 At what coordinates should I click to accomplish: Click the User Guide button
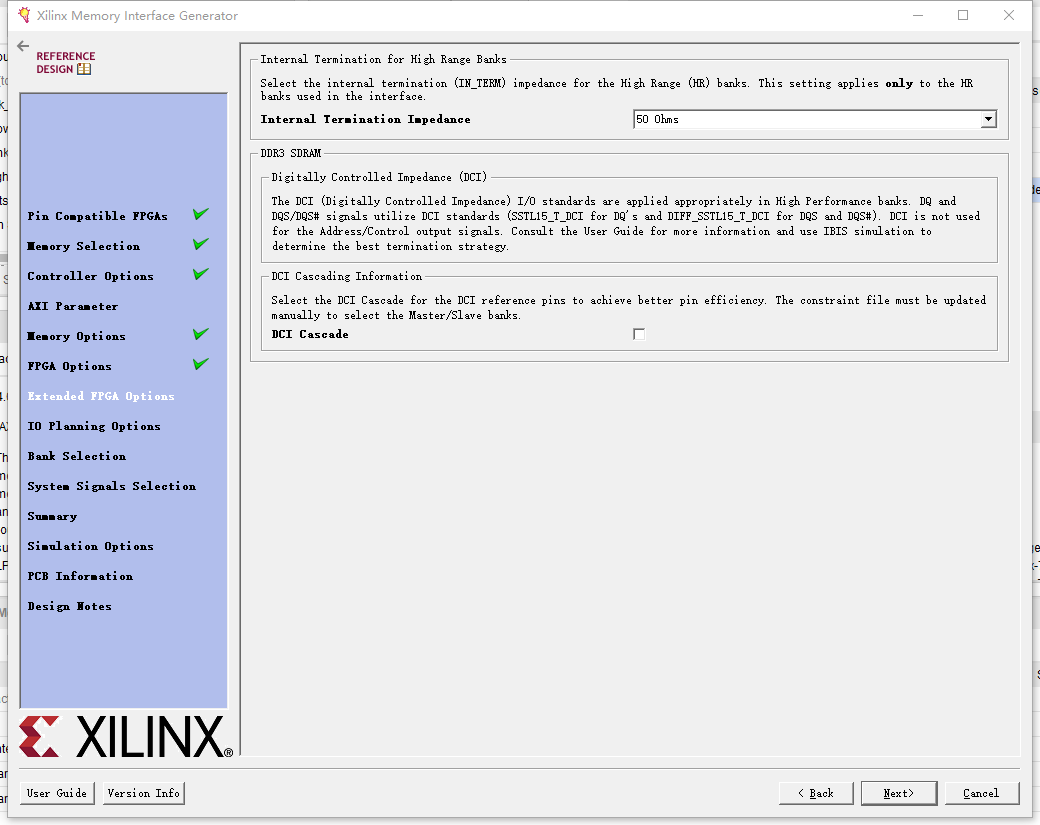click(57, 793)
